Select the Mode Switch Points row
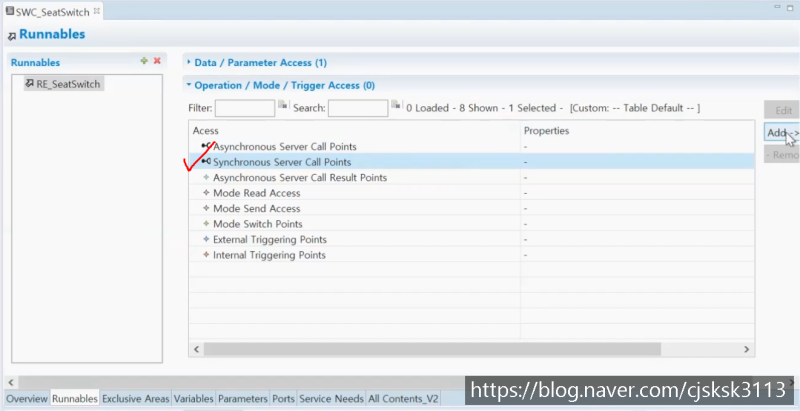The height and width of the screenshot is (411, 800). tap(471, 223)
